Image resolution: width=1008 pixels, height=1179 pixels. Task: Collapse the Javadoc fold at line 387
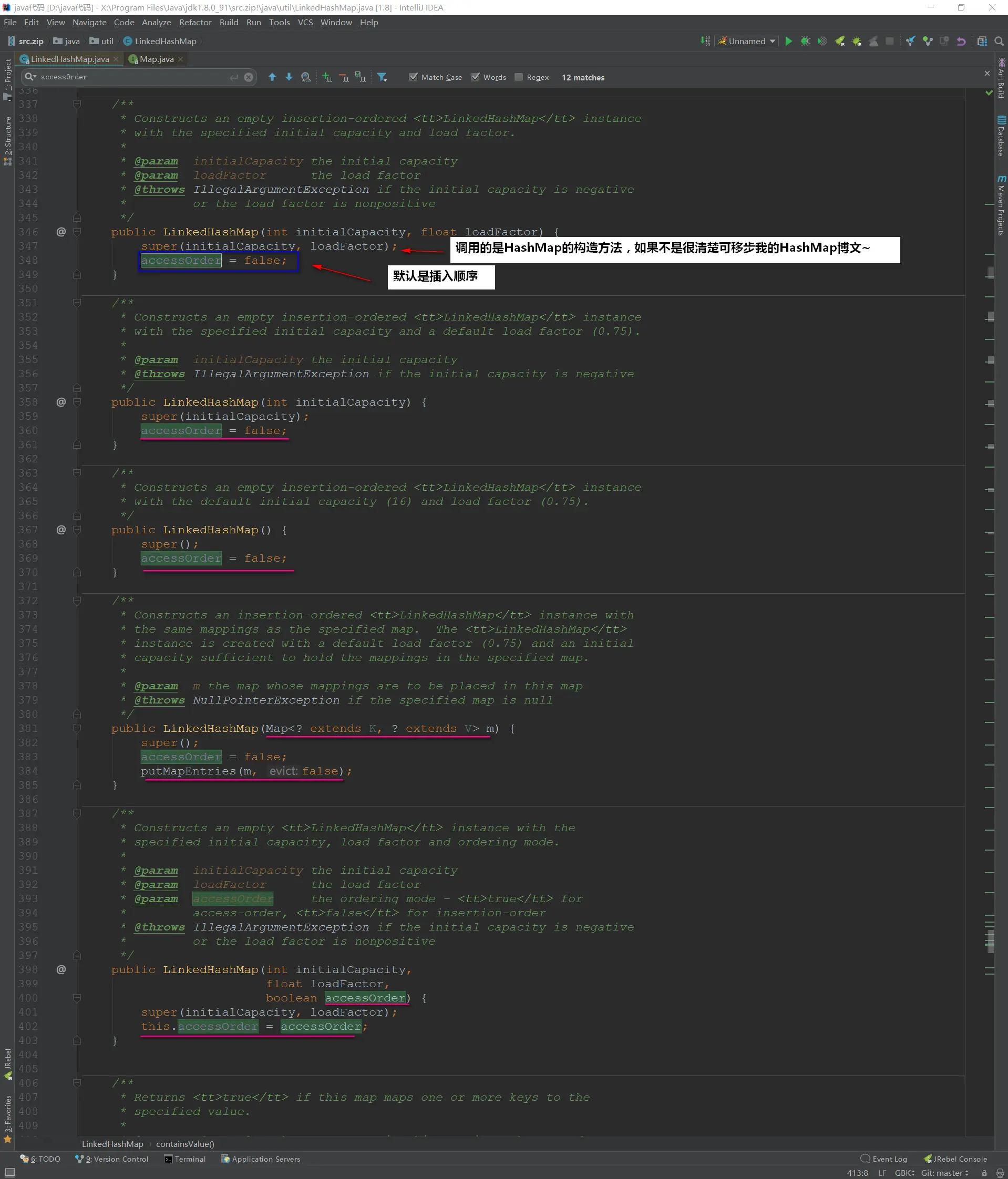[77, 814]
